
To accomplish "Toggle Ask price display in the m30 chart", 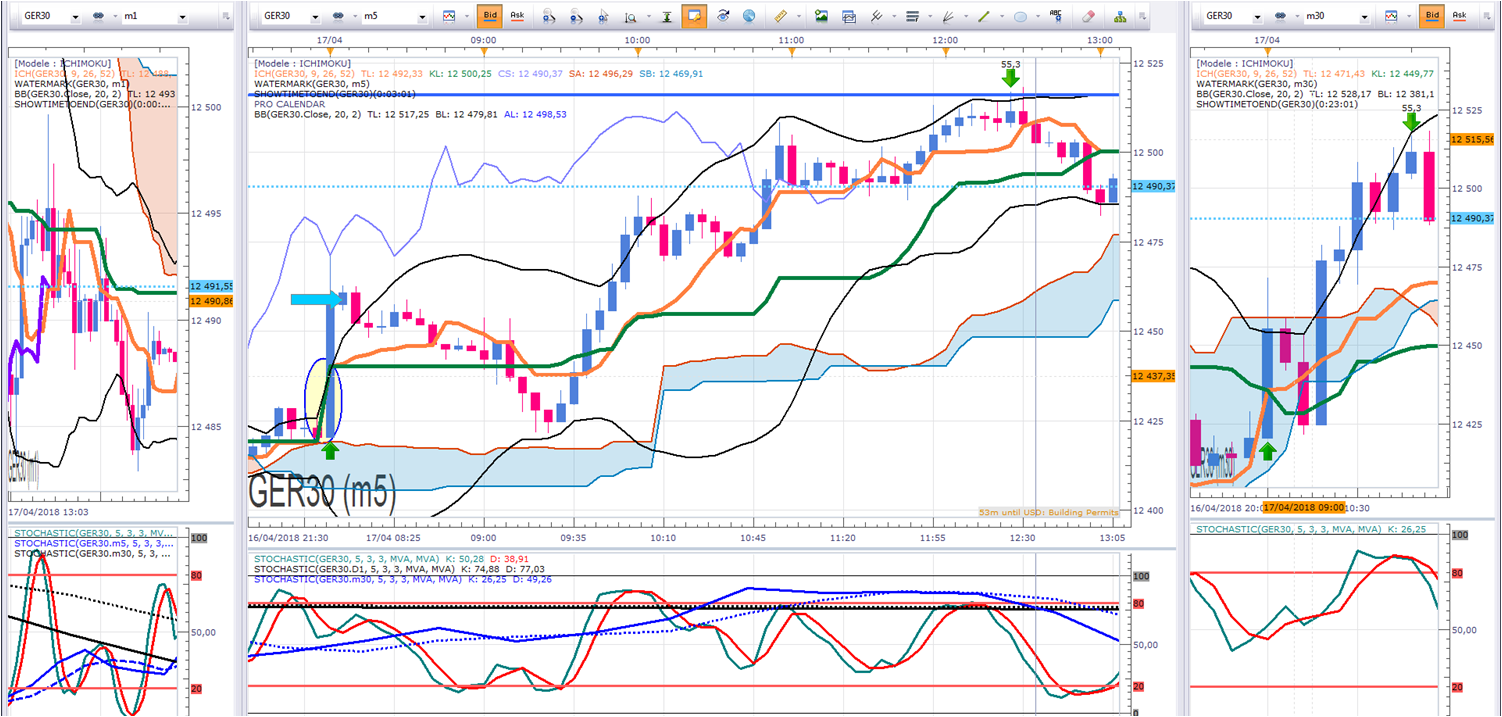I will [1458, 16].
